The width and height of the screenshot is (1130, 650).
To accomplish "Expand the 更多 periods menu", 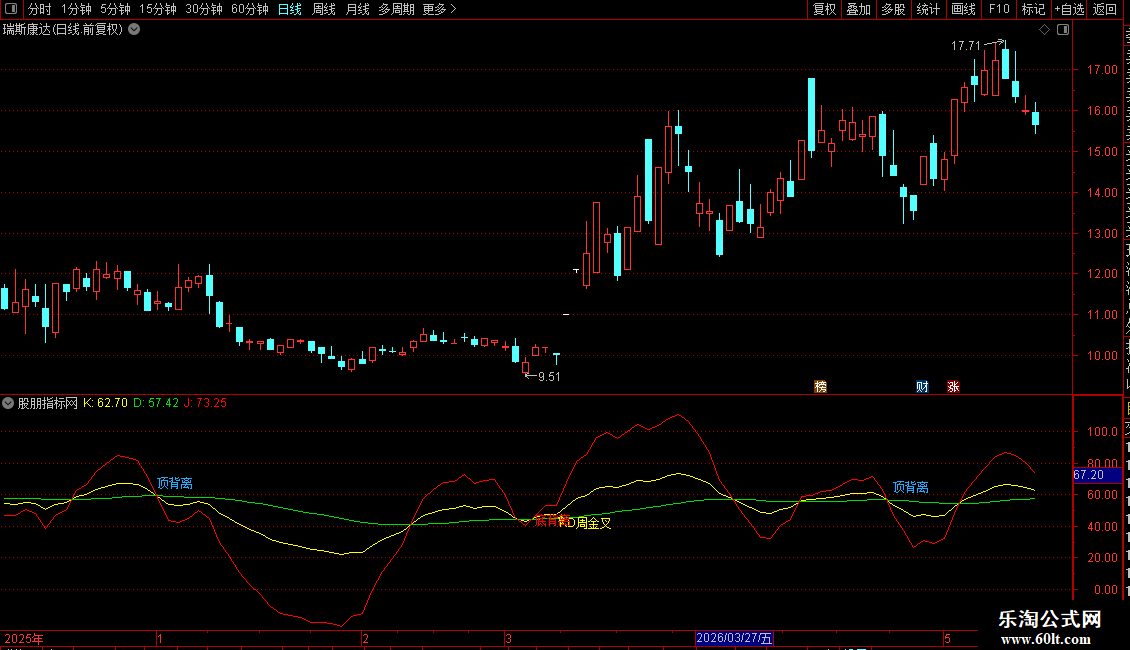I will pos(439,9).
